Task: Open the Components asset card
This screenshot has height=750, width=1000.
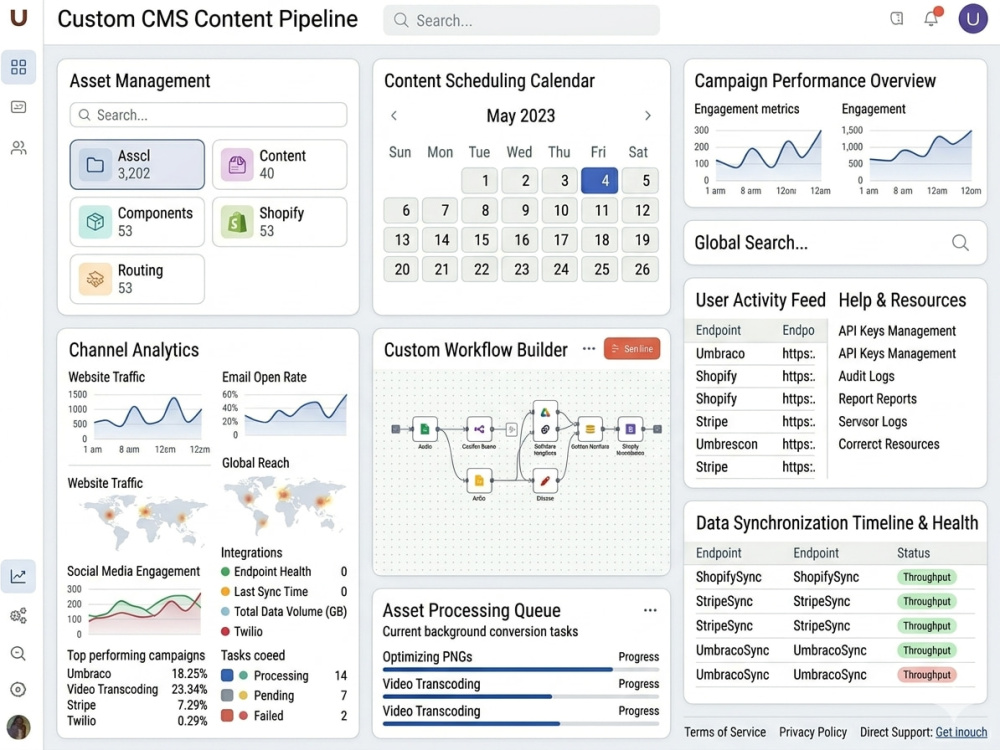Action: pos(137,222)
